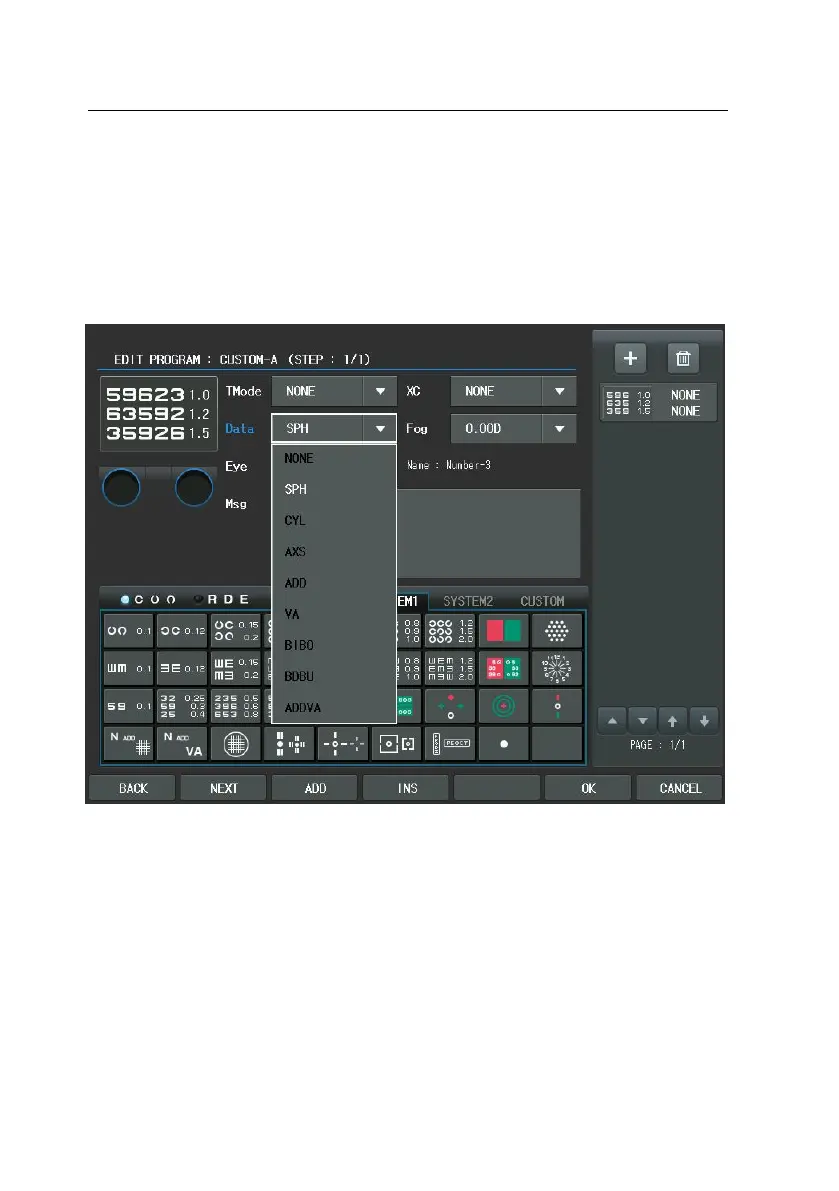Click the NEXT button
This screenshot has height=1191, width=839.
[x=224, y=788]
